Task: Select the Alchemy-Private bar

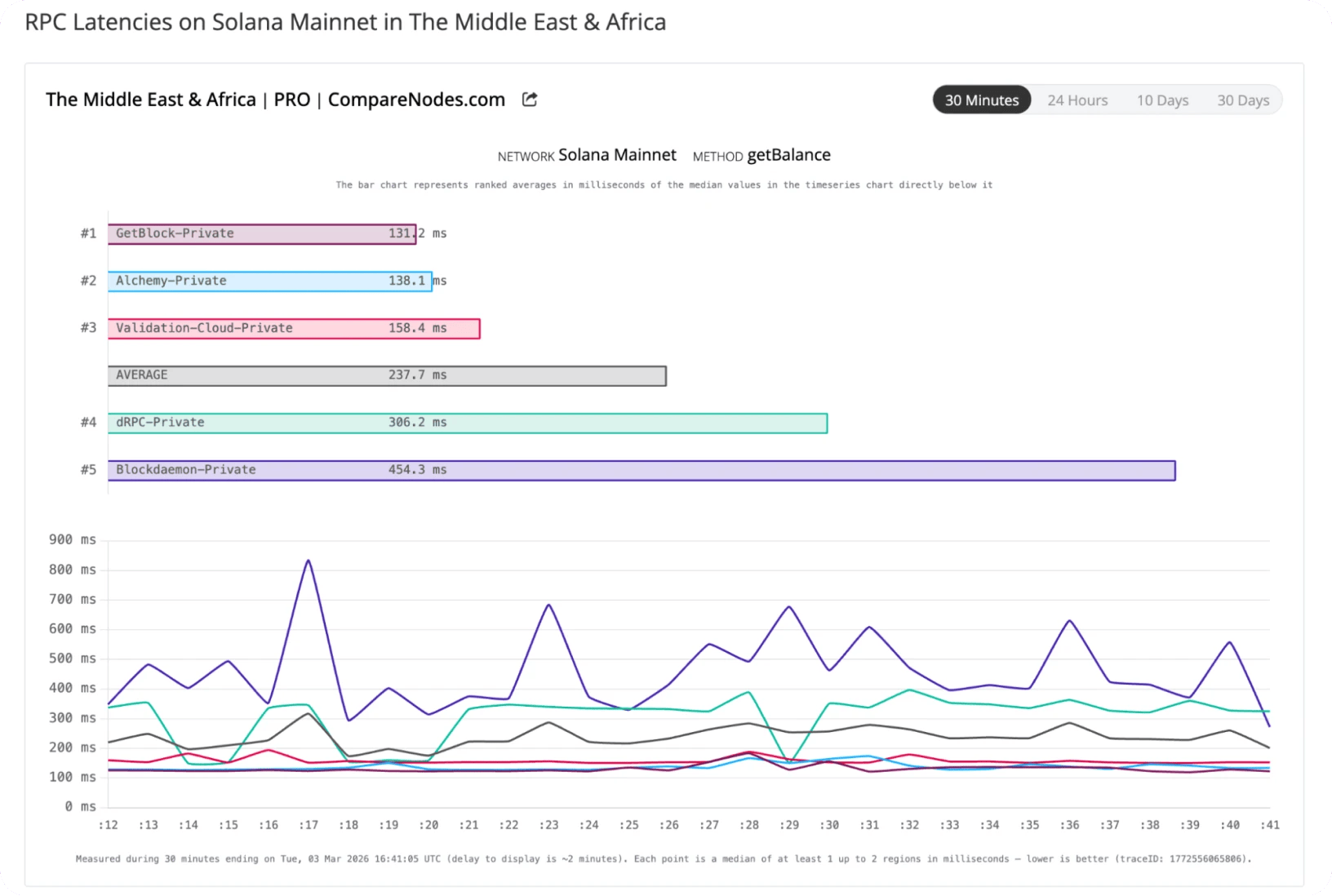Action: click(269, 280)
